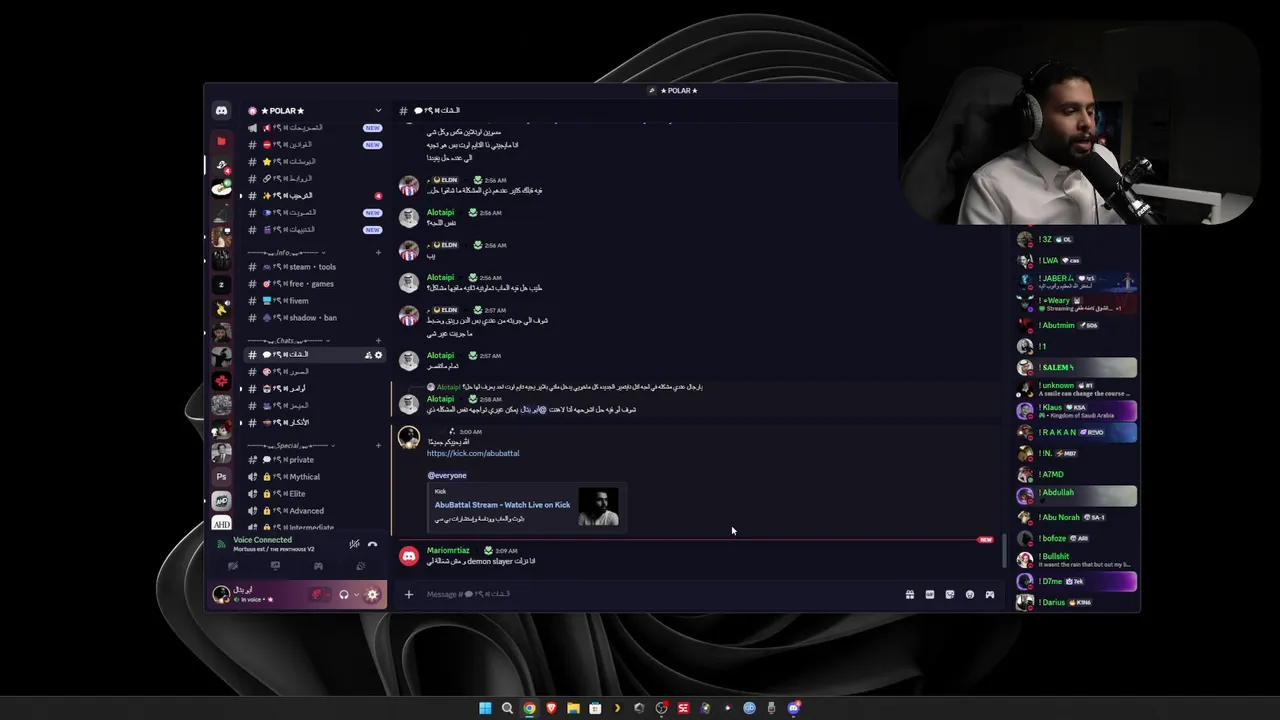Edit selected channel settings gear
This screenshot has height=720, width=1280.
click(378, 355)
